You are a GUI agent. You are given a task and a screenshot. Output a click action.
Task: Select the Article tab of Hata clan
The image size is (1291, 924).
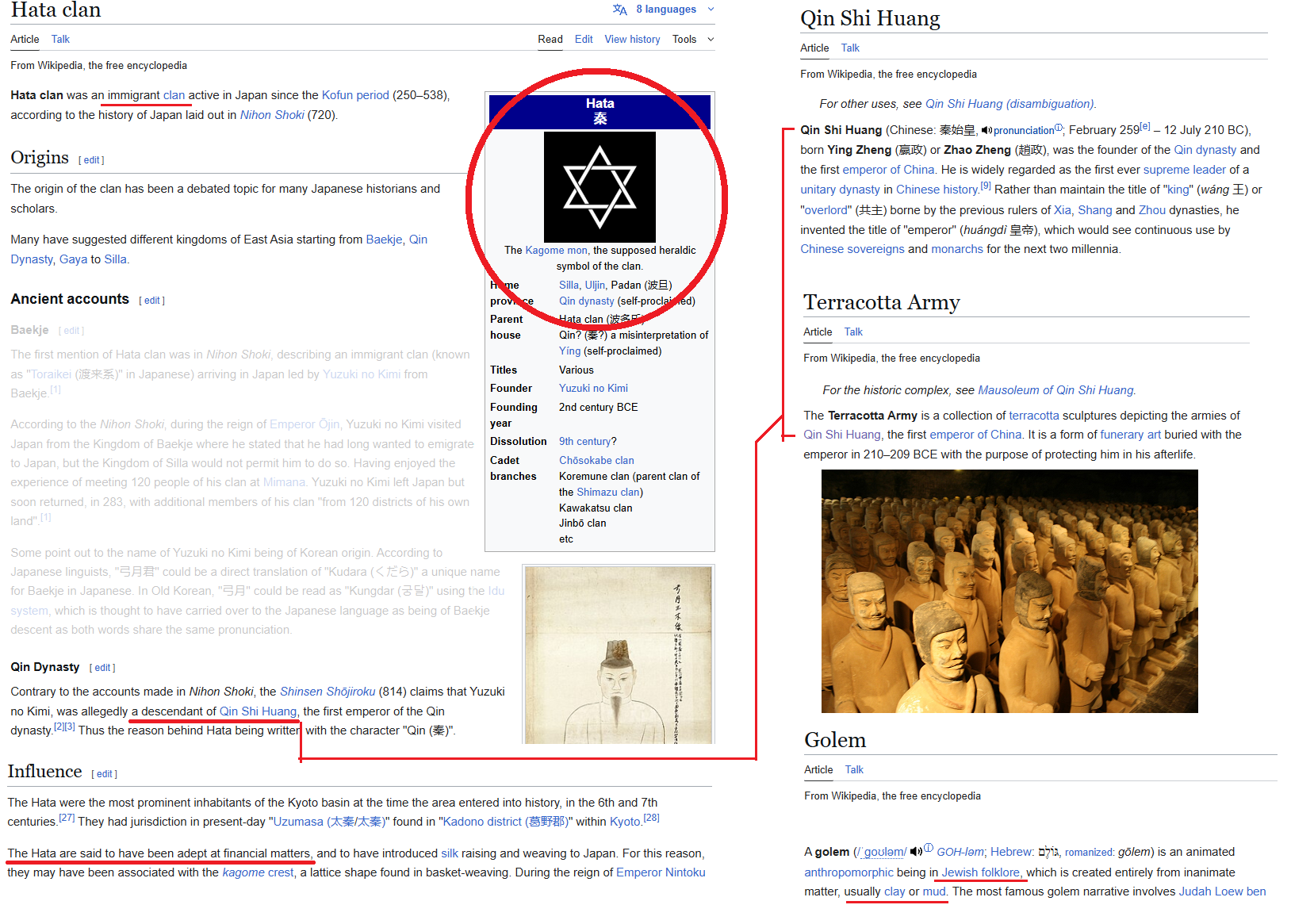[25, 39]
